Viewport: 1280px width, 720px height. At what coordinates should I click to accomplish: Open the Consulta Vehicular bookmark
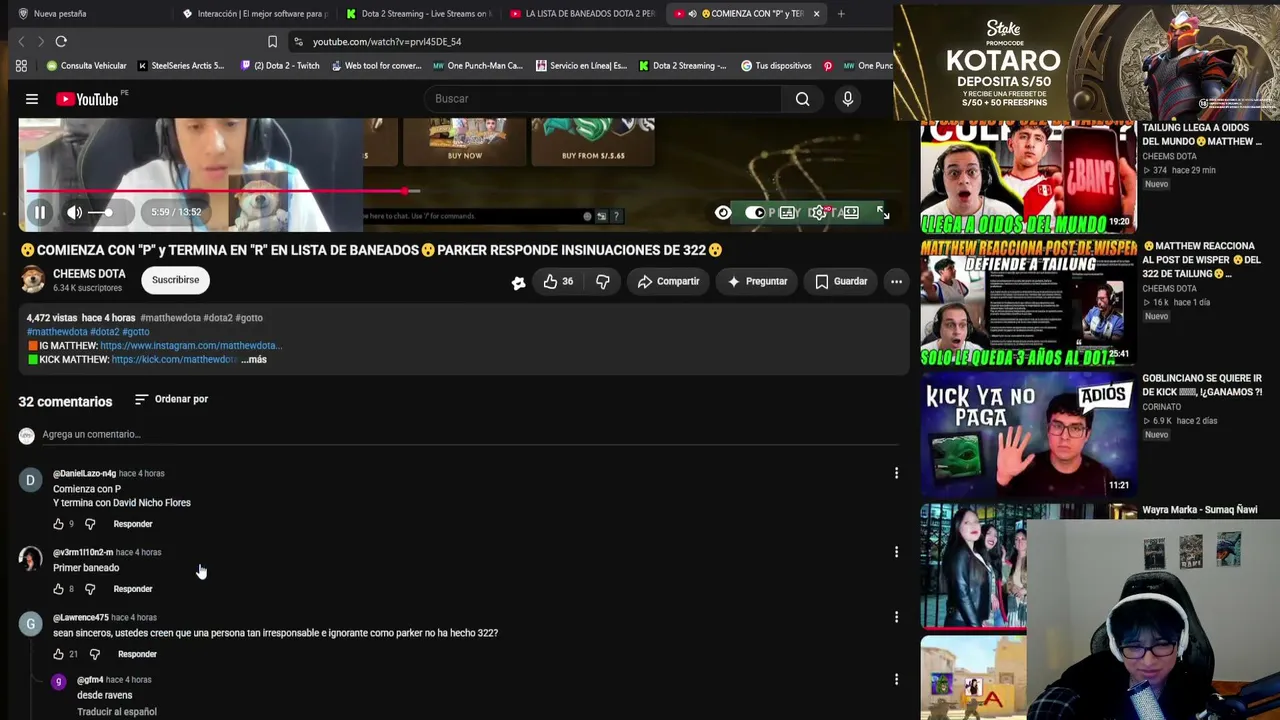click(x=86, y=66)
